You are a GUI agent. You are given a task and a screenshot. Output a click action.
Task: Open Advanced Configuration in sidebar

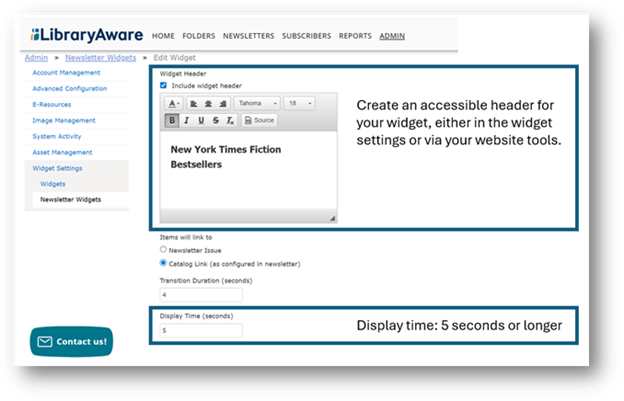(70, 89)
